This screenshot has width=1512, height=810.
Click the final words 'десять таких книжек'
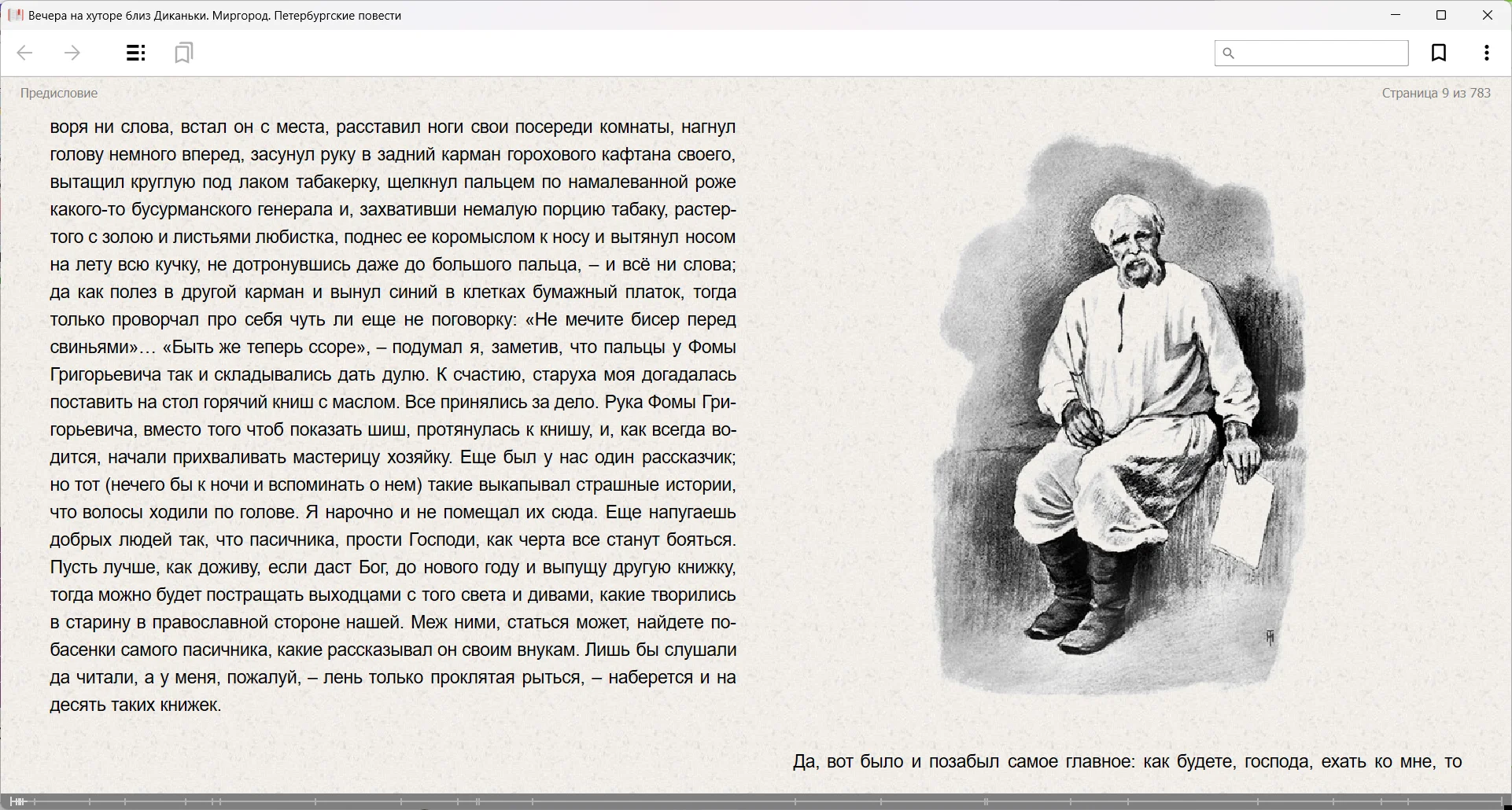(136, 705)
